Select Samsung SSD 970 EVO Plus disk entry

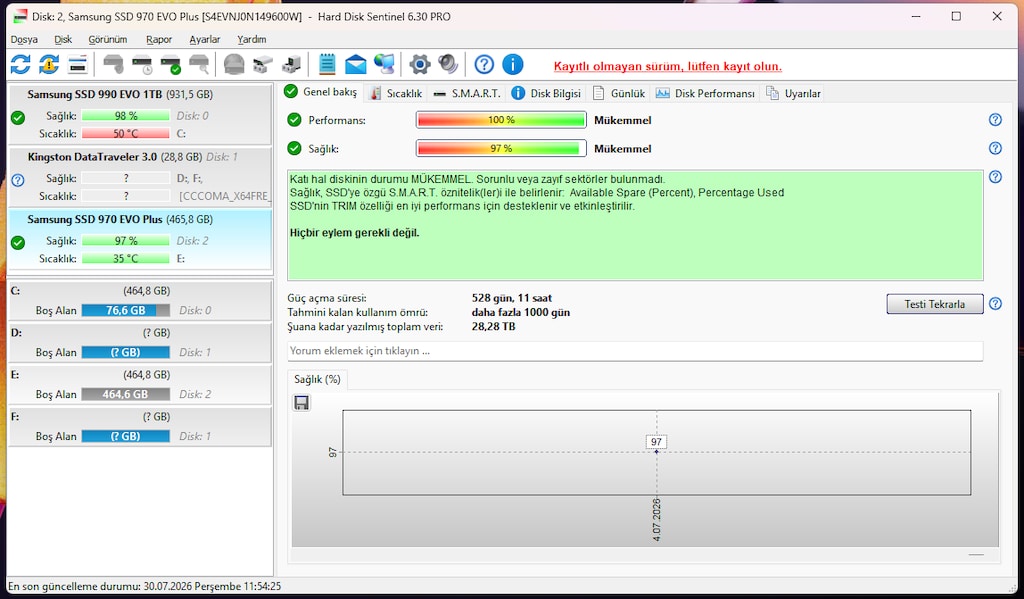coord(140,239)
